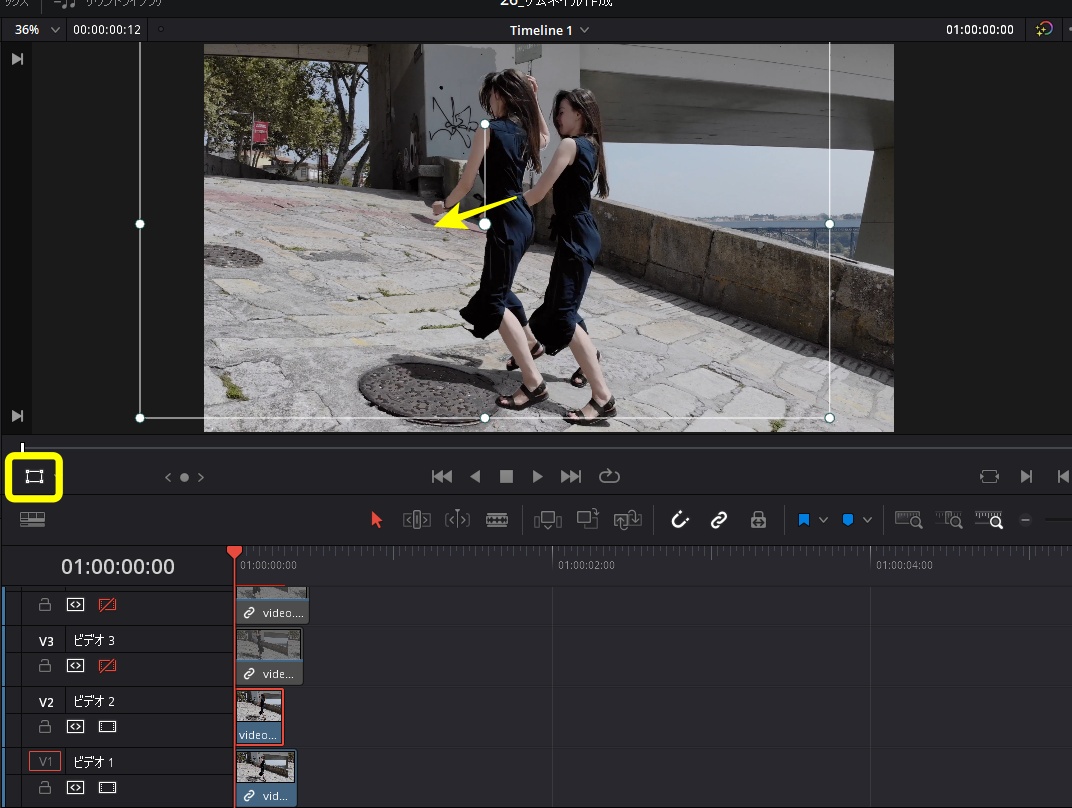The image size is (1072, 808).
Task: Lock the ビデオ 2 track
Action: [x=44, y=726]
